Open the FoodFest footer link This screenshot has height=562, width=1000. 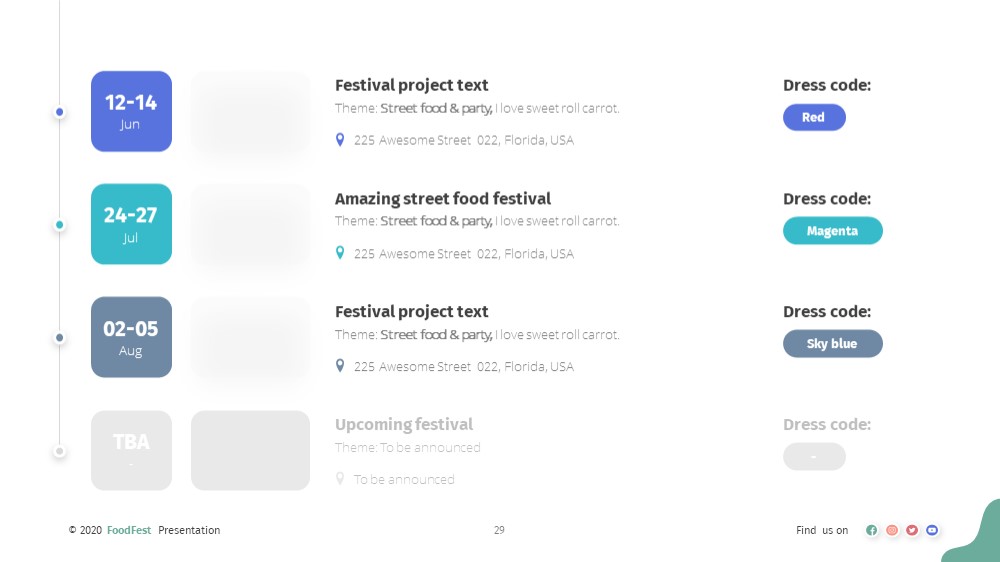pyautogui.click(x=129, y=530)
